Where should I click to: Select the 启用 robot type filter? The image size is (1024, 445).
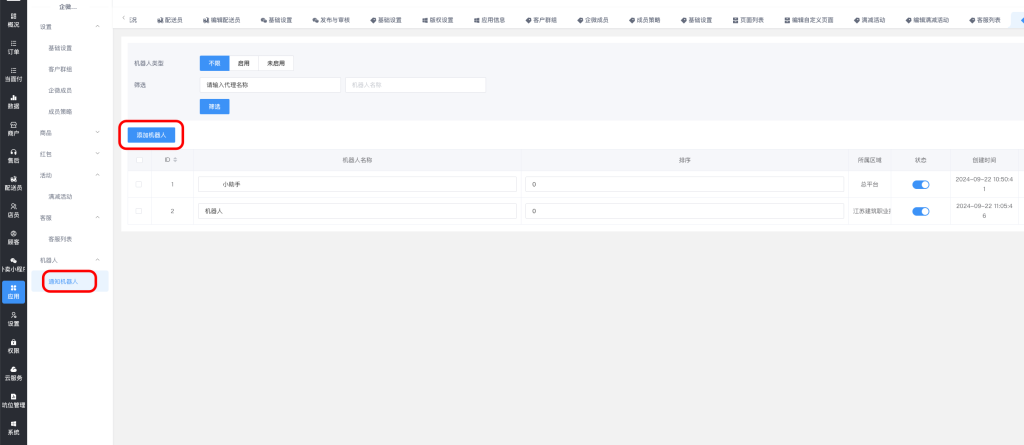pyautogui.click(x=243, y=63)
